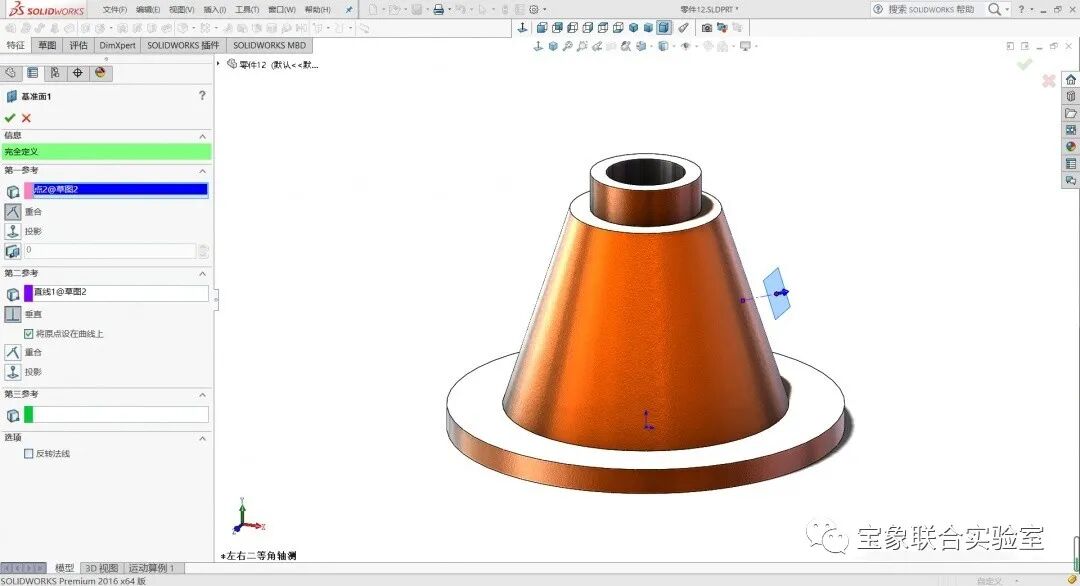Screen dimensions: 1080x586
Task: Switch to the 评估 tab
Action: pos(79,45)
